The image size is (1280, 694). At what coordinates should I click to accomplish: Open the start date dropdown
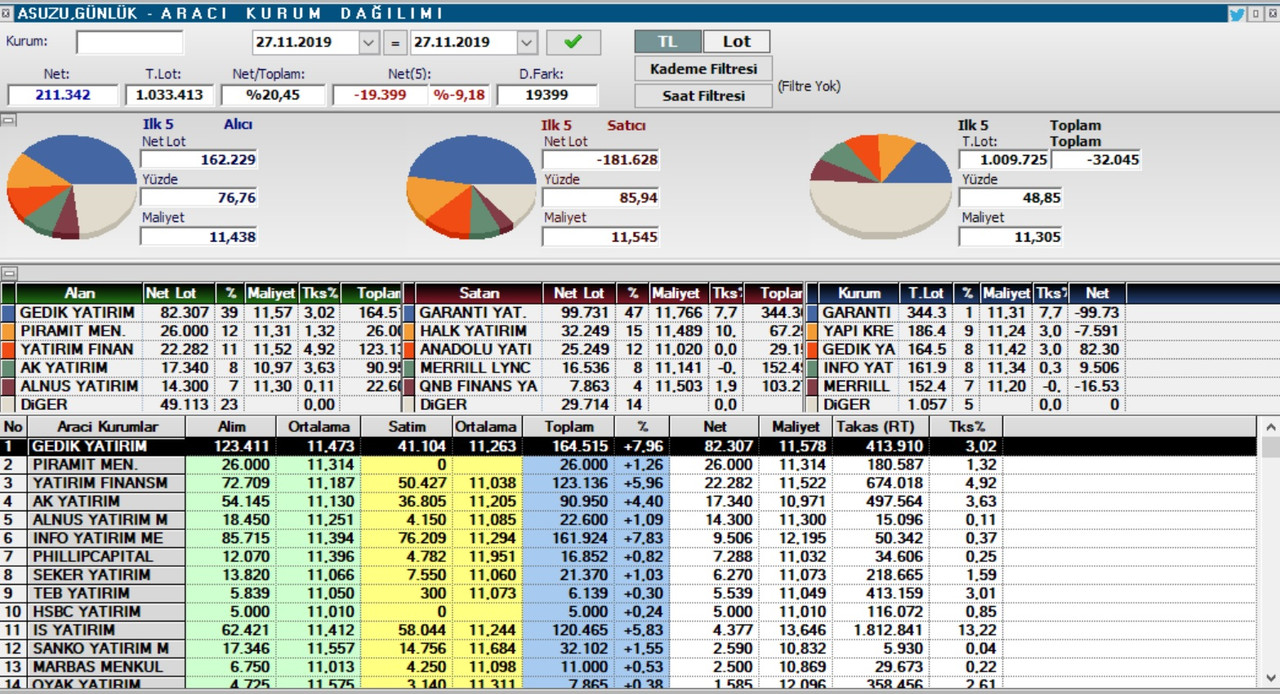click(x=368, y=42)
